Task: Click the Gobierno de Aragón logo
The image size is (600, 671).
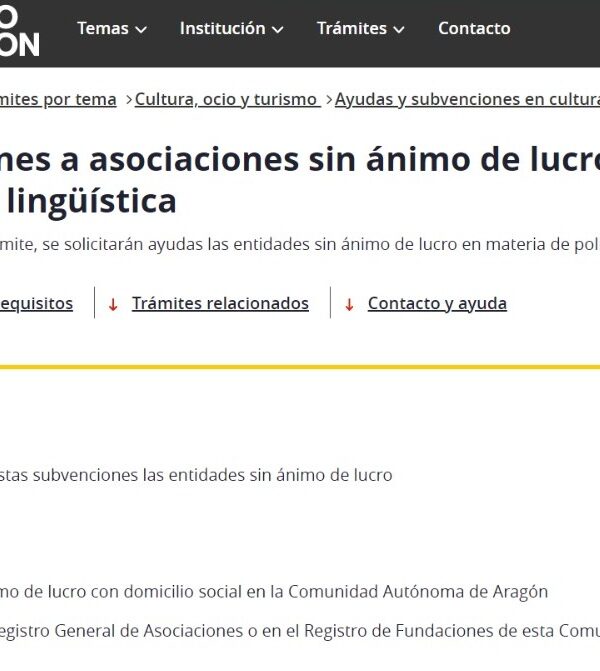Action: (18, 30)
